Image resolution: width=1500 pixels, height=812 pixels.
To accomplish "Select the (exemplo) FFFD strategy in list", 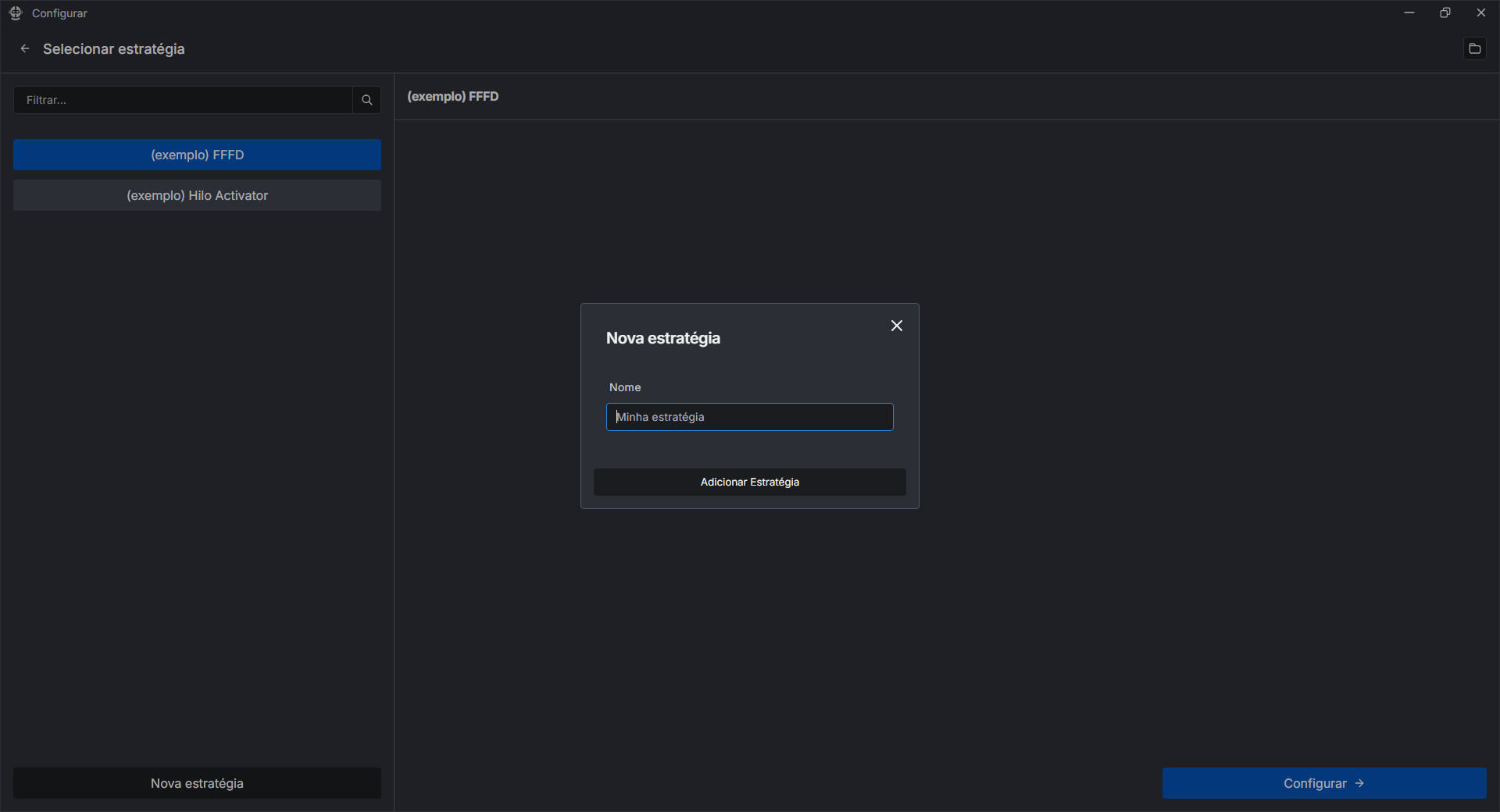I will (197, 155).
